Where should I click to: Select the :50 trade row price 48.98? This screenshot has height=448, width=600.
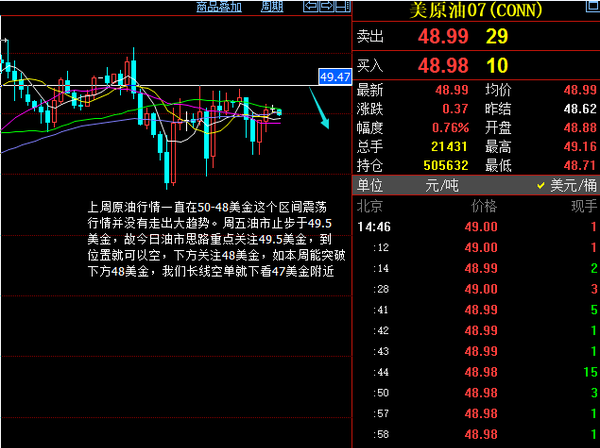(x=481, y=393)
